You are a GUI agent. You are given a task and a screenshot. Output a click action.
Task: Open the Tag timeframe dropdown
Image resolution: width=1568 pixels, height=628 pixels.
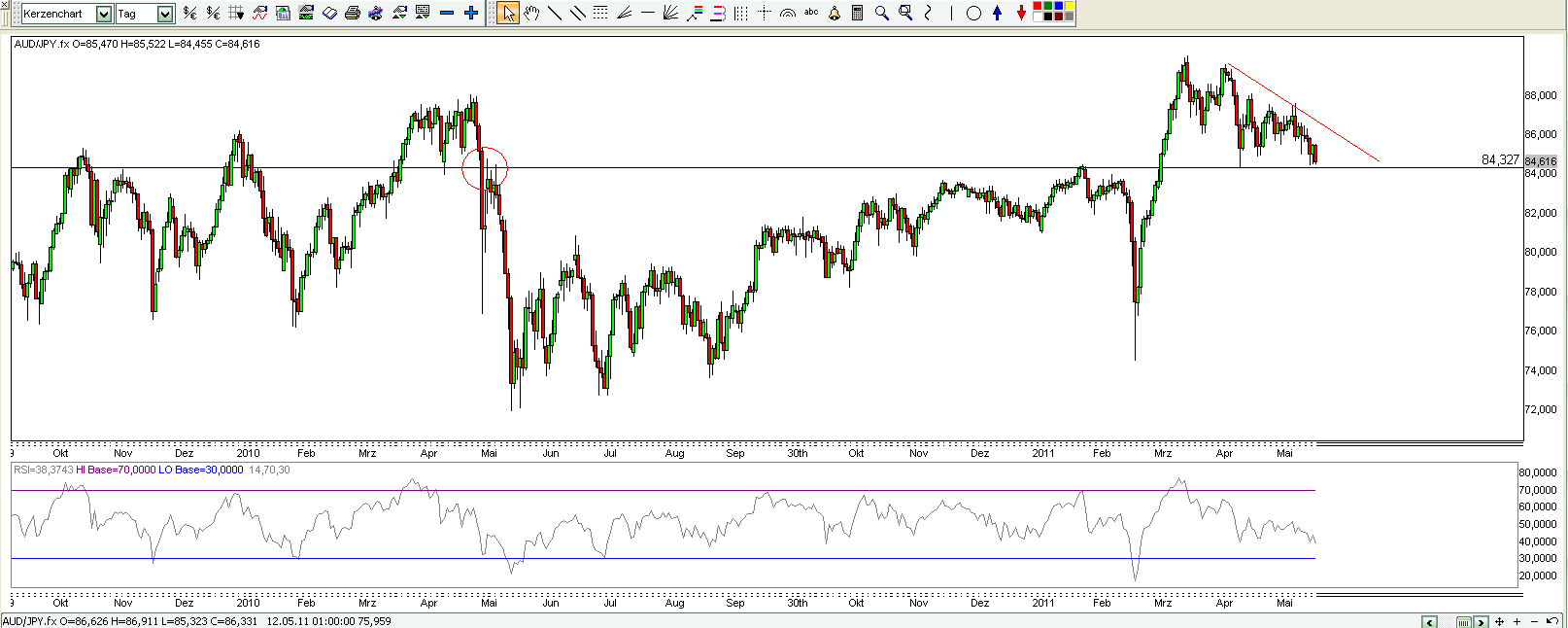click(165, 14)
